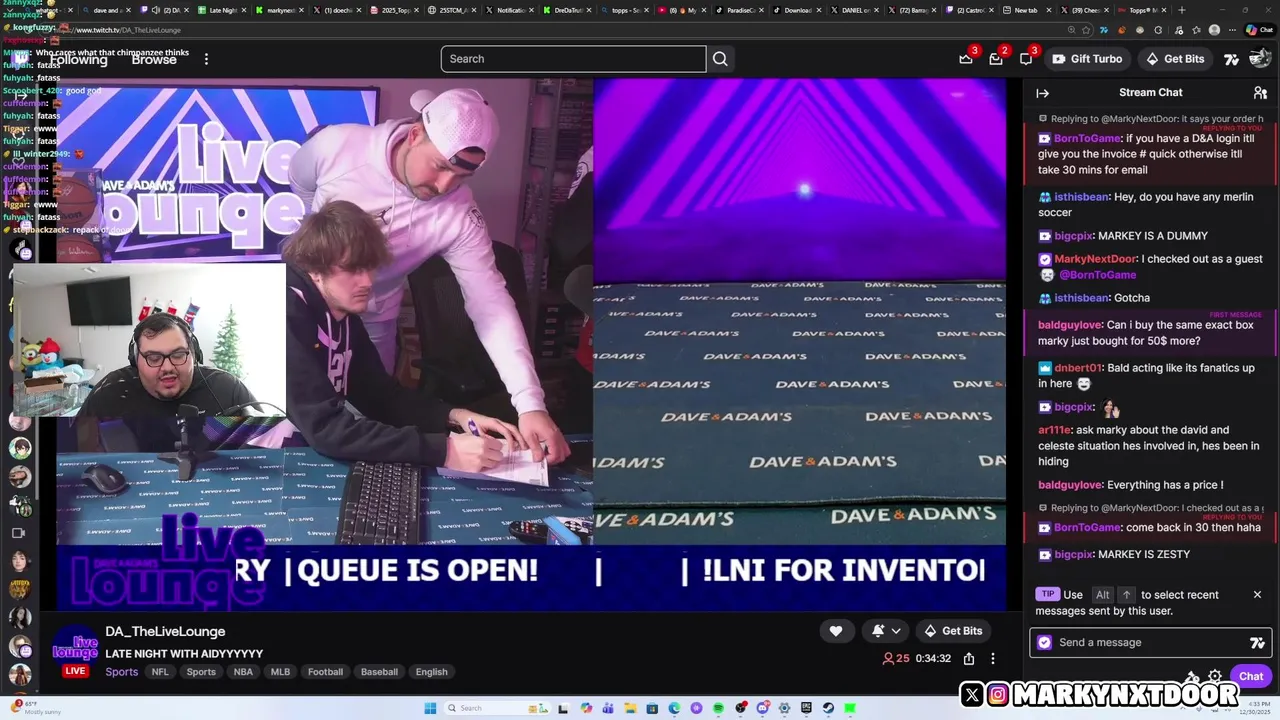Switch to the ParadiseCa browser tab

741,10
